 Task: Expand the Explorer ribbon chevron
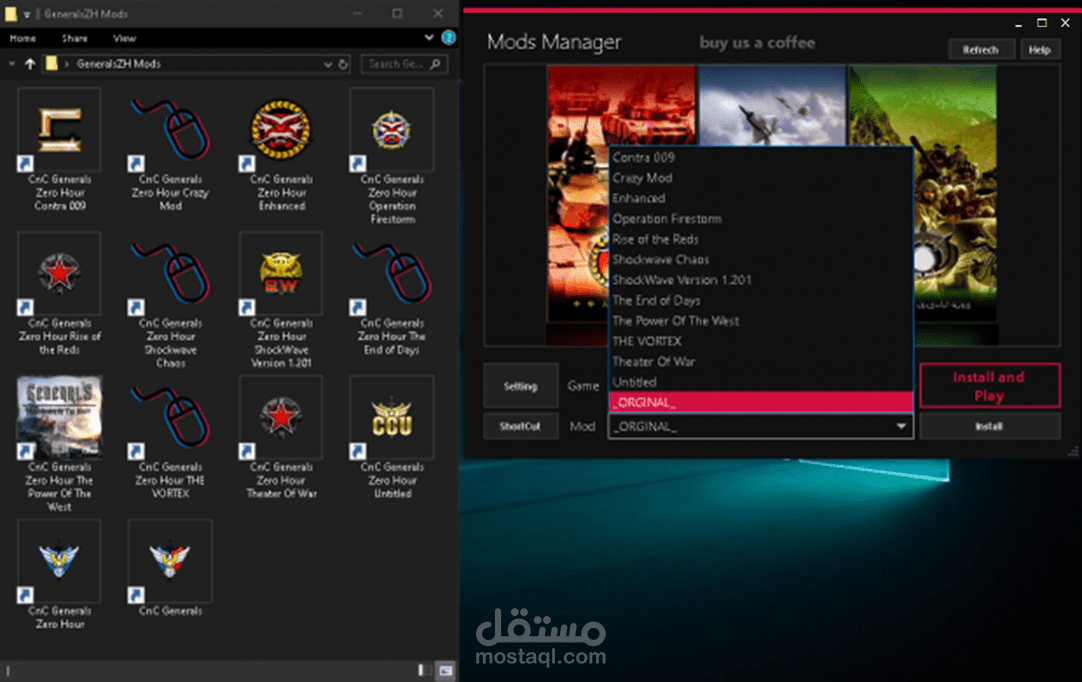(x=429, y=38)
